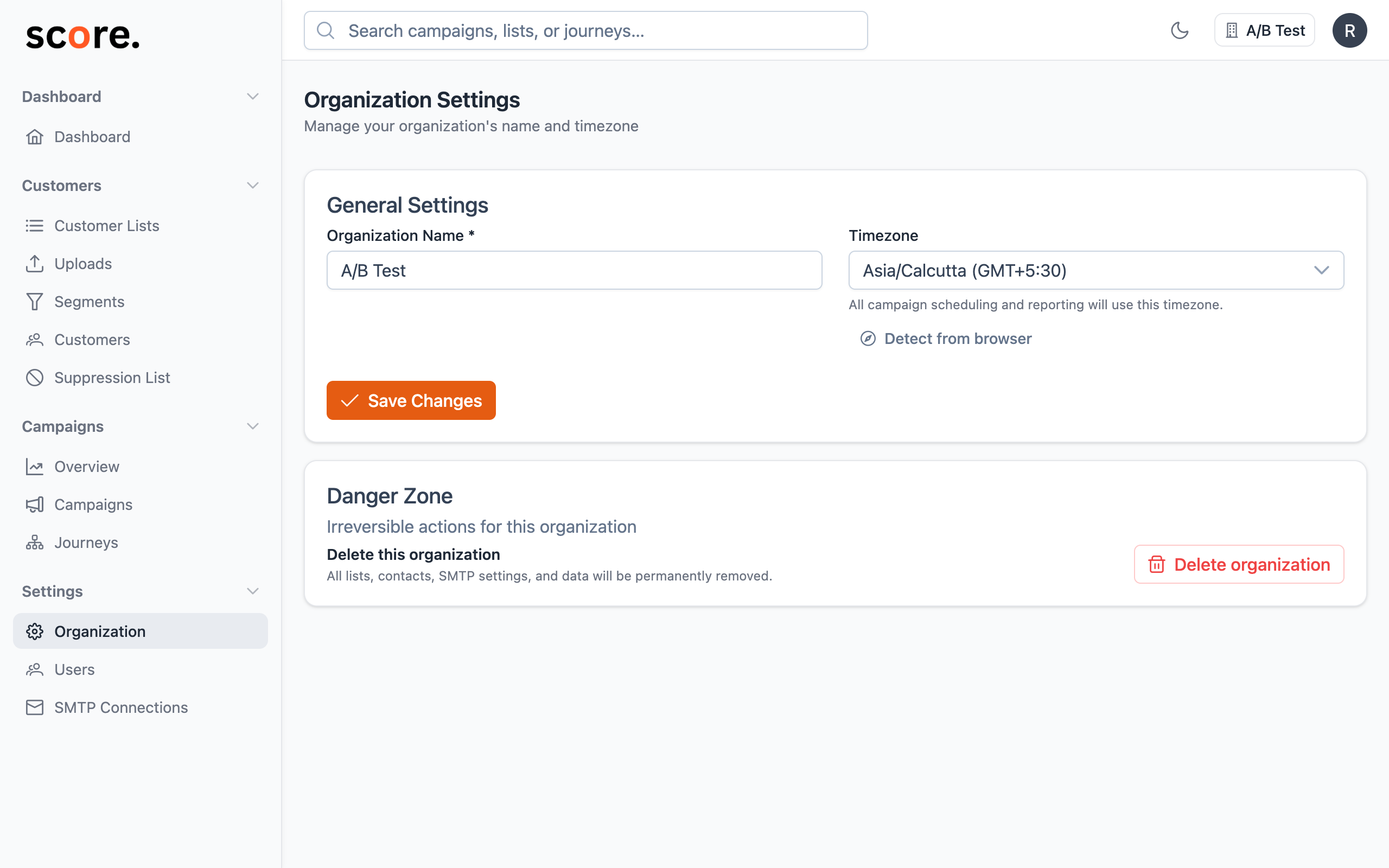Click the Delete organization button
Screen dimensions: 1389x868
1238,564
